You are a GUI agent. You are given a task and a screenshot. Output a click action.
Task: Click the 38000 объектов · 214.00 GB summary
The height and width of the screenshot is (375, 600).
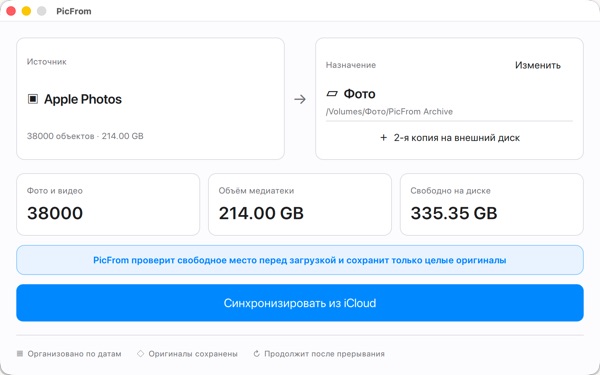click(x=85, y=136)
